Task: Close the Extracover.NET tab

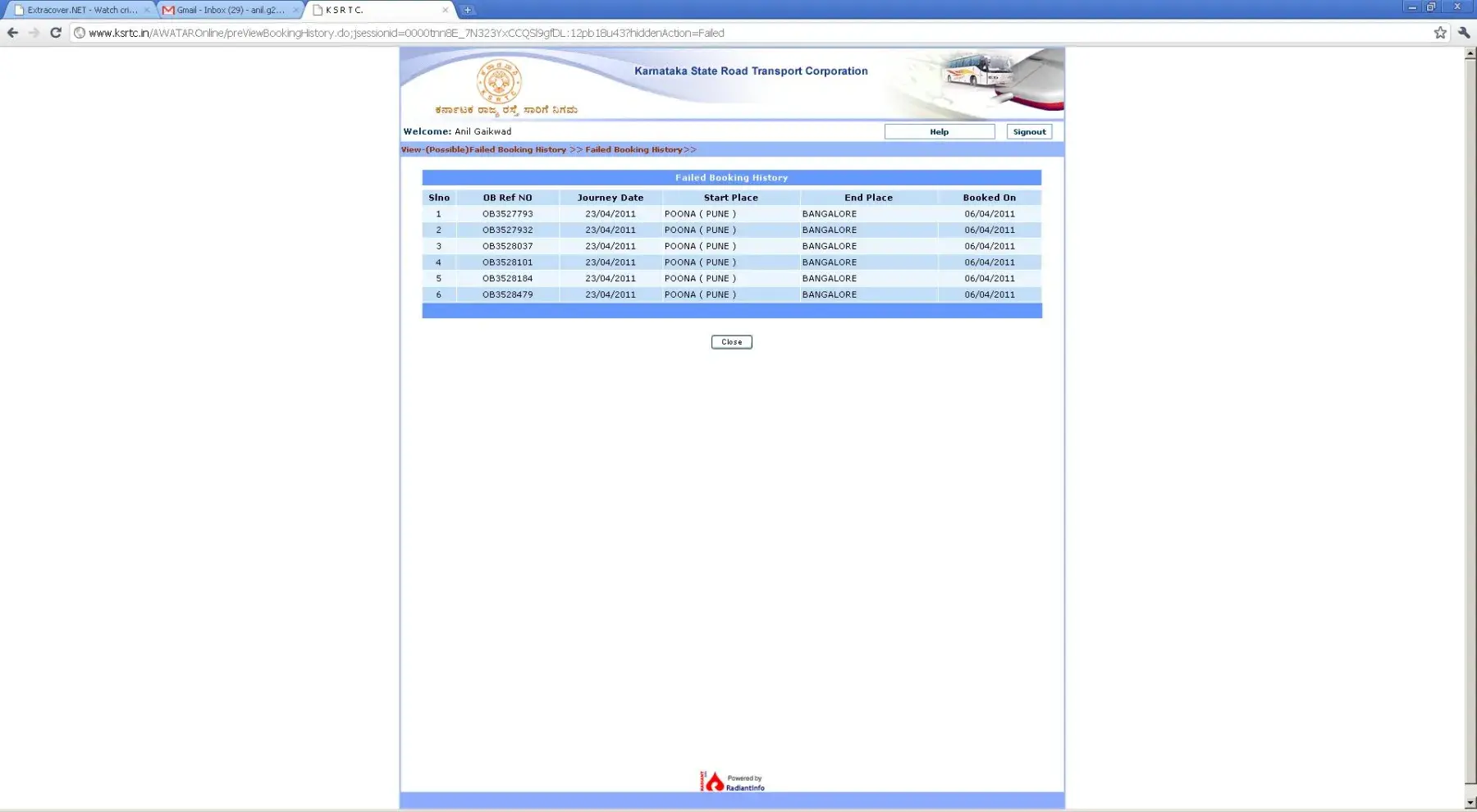Action: pos(147,10)
